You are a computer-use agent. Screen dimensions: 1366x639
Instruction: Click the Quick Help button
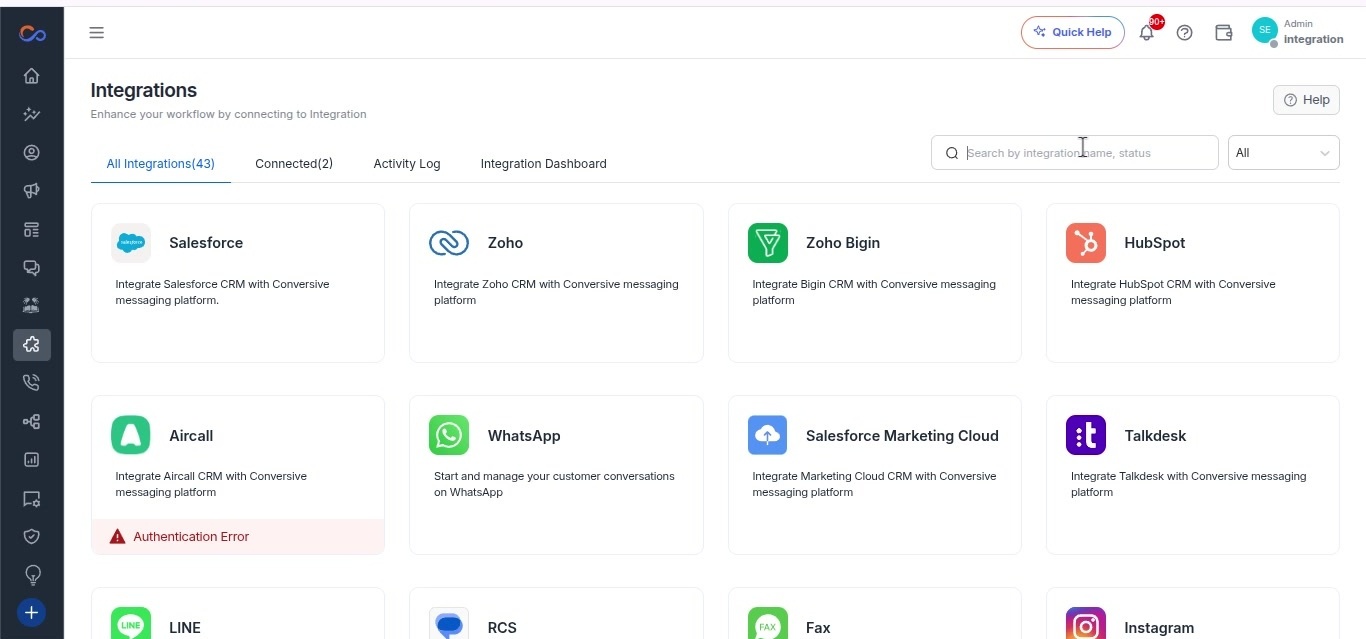[x=1073, y=32]
